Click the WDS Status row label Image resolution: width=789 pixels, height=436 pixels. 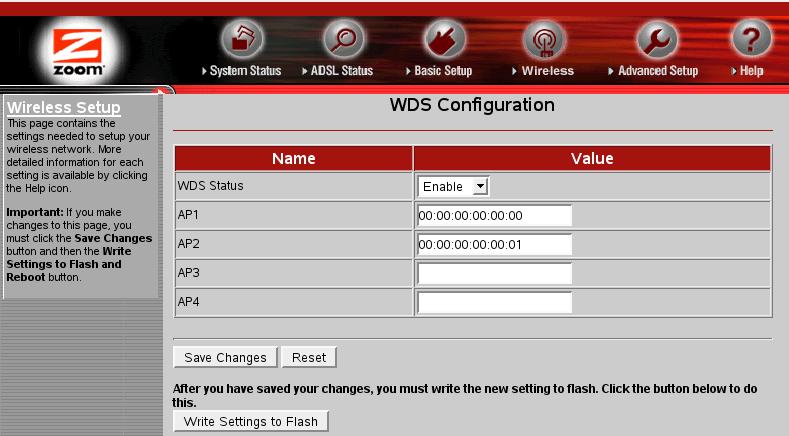pos(210,186)
